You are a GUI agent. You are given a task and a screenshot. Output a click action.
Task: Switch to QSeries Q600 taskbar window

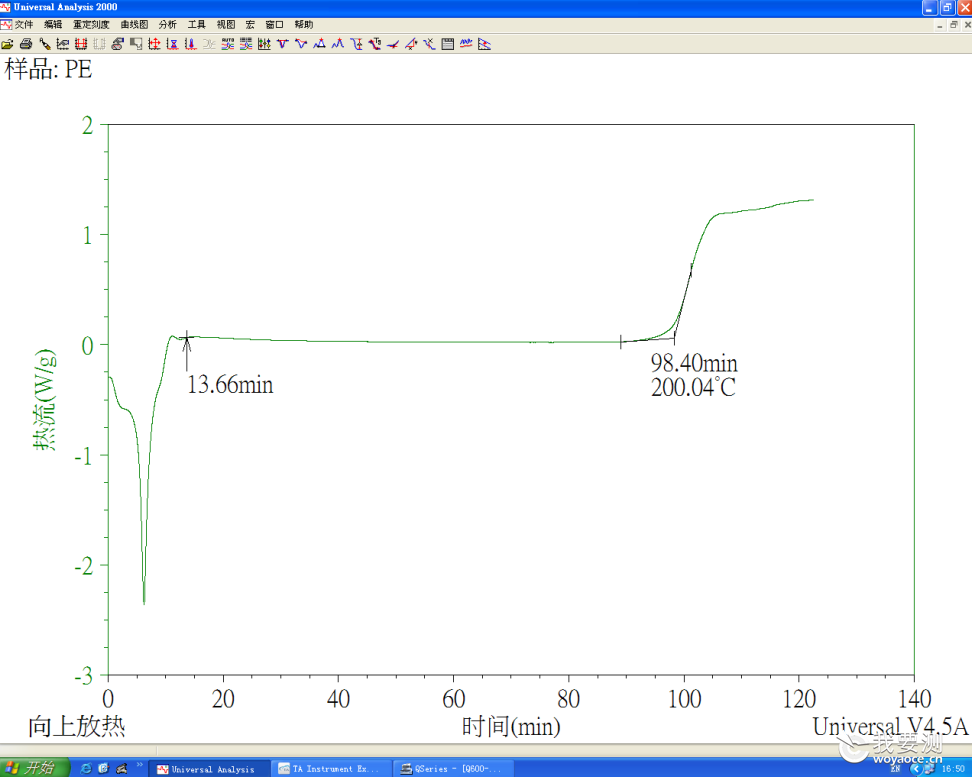(454, 769)
